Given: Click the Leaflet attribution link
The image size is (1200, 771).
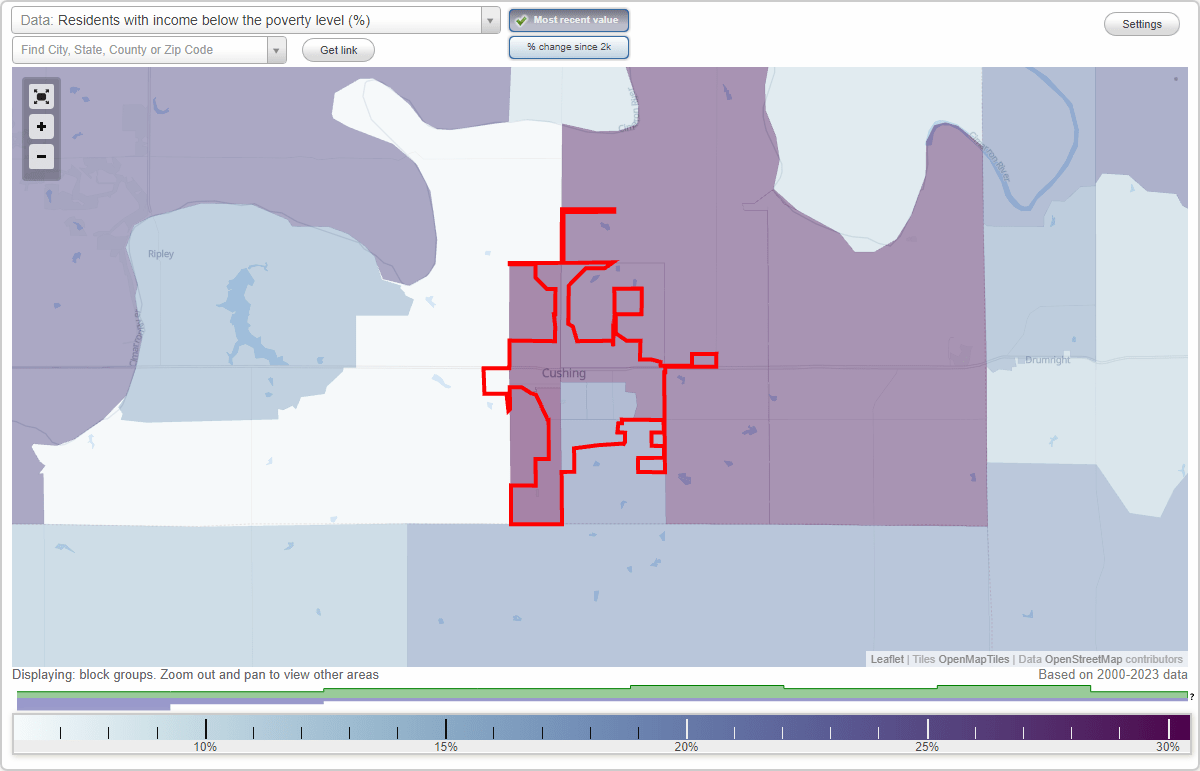Looking at the screenshot, I should pos(886,659).
